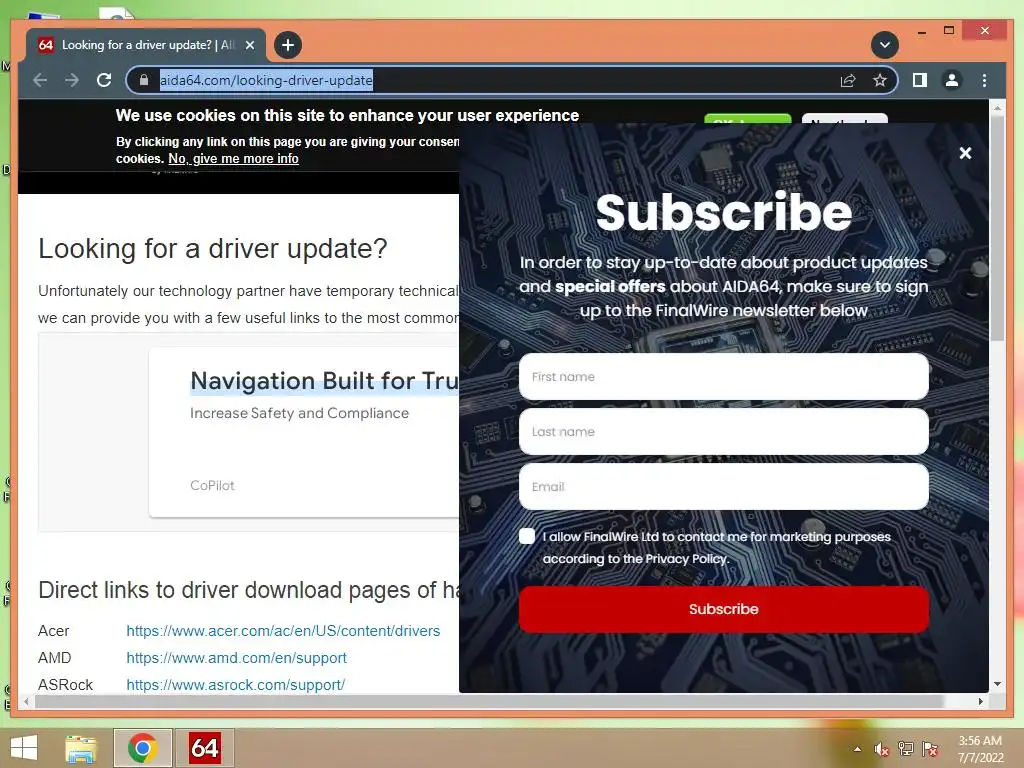Focus the Last name field
This screenshot has height=768, width=1024.
point(724,432)
